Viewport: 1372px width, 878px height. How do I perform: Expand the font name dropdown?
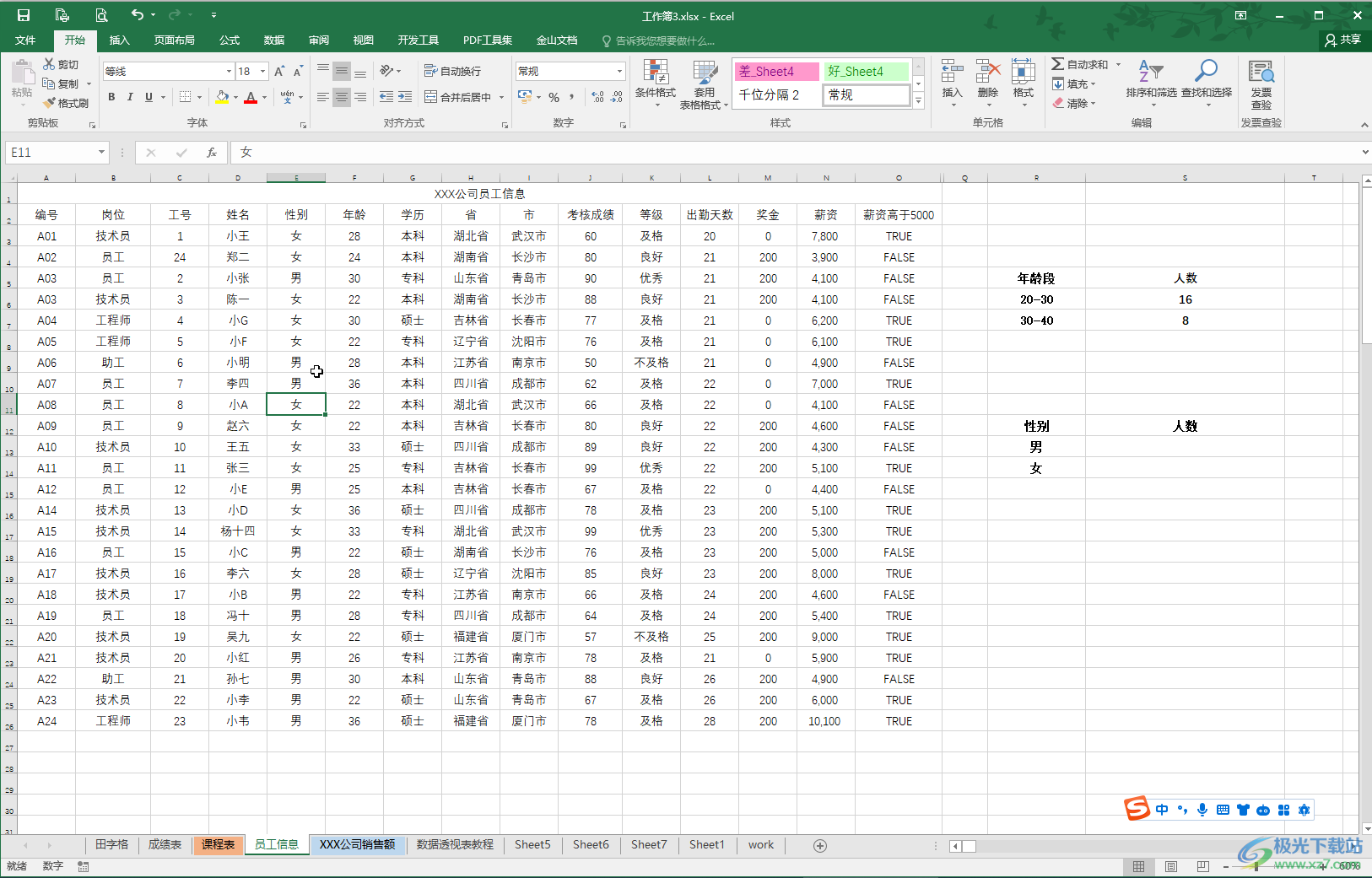(x=229, y=72)
